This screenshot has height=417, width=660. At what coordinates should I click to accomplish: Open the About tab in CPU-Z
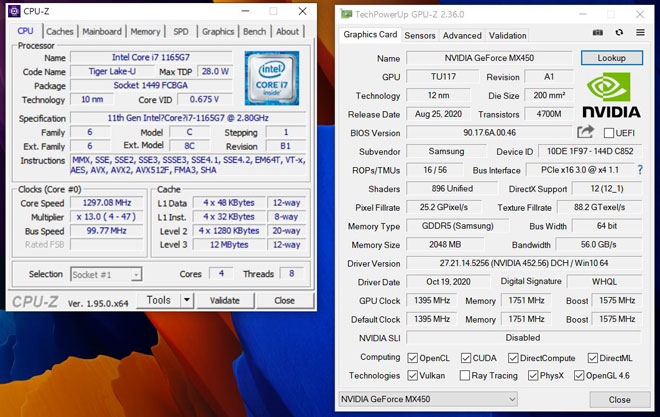287,32
